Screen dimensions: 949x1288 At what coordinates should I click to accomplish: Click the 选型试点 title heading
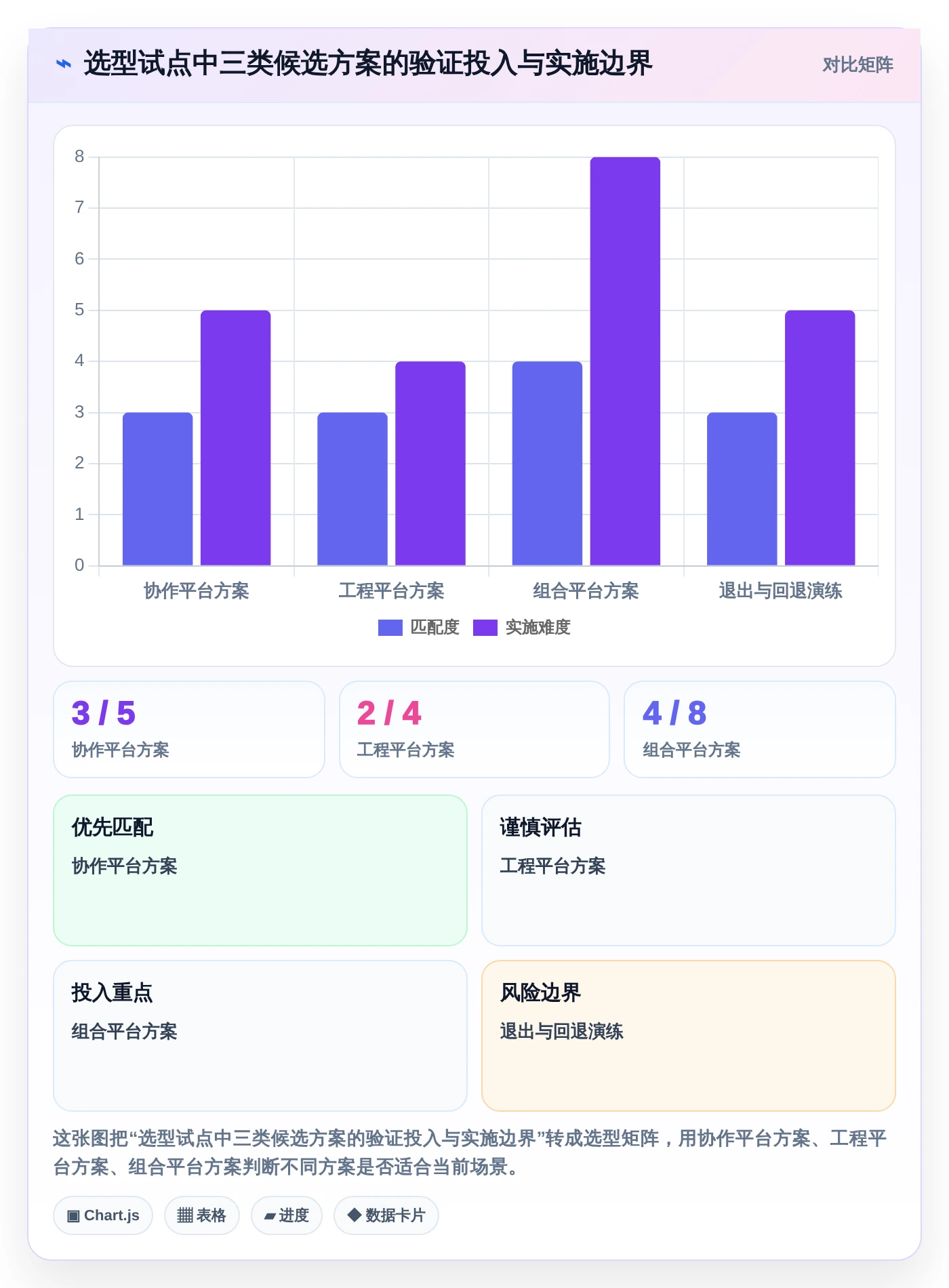click(368, 64)
